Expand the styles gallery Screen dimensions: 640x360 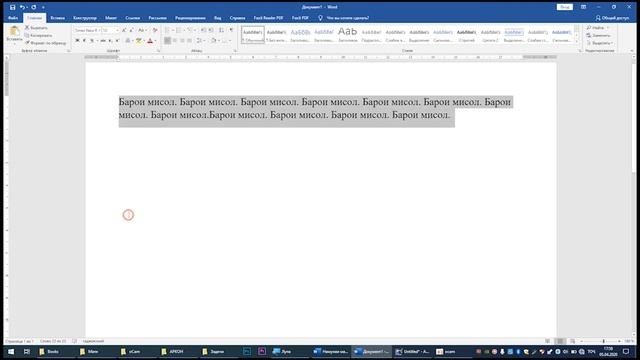coord(577,41)
